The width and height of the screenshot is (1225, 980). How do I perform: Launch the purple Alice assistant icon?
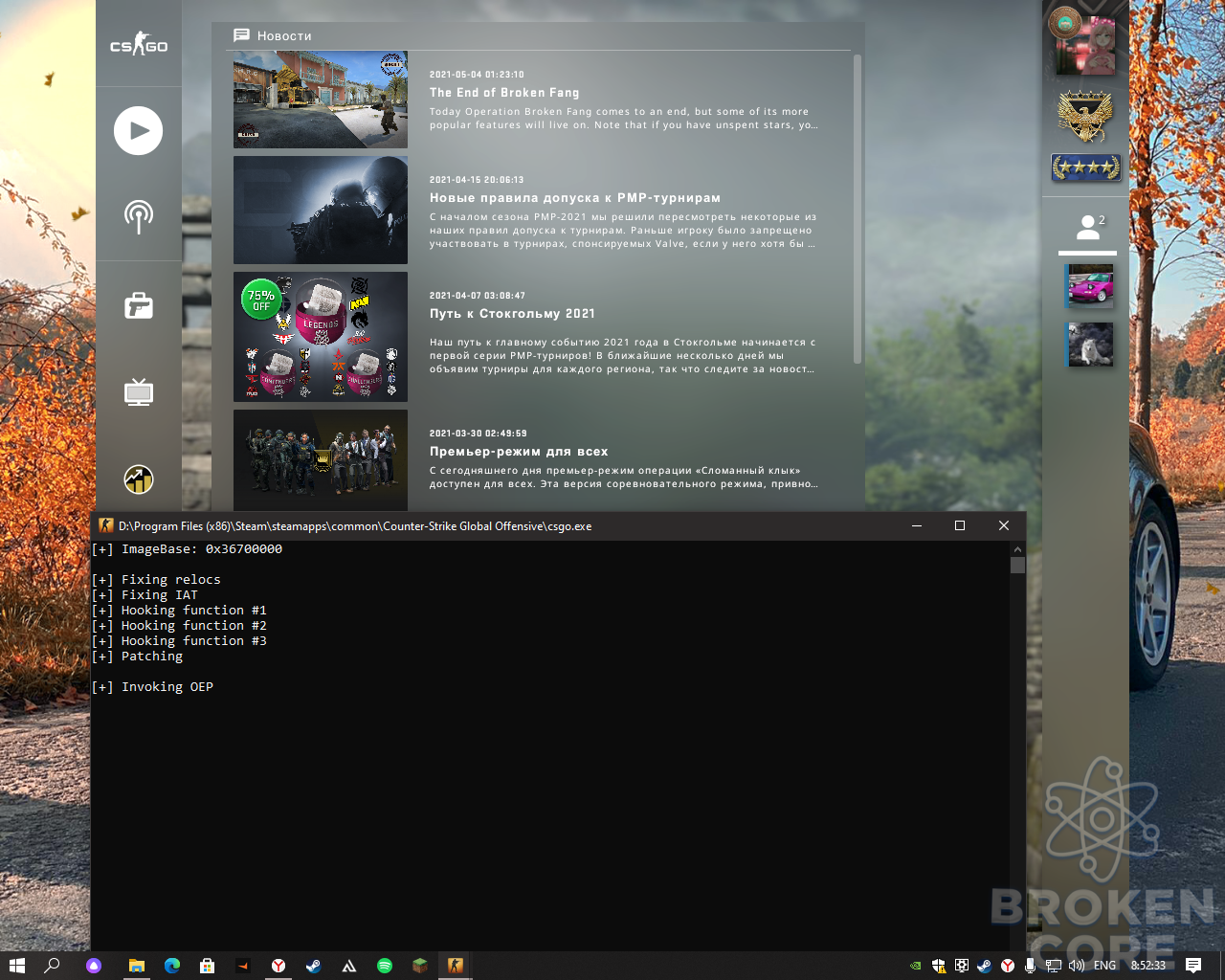[x=93, y=966]
